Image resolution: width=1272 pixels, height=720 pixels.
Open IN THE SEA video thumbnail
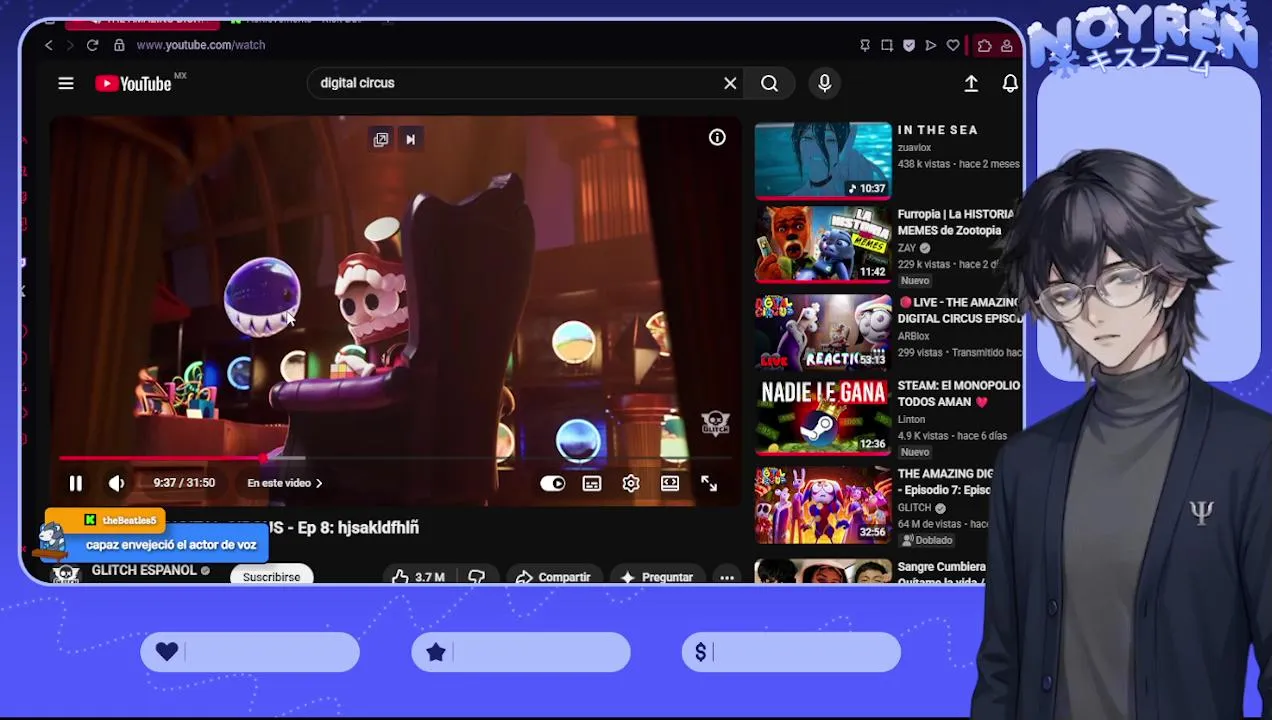click(823, 160)
